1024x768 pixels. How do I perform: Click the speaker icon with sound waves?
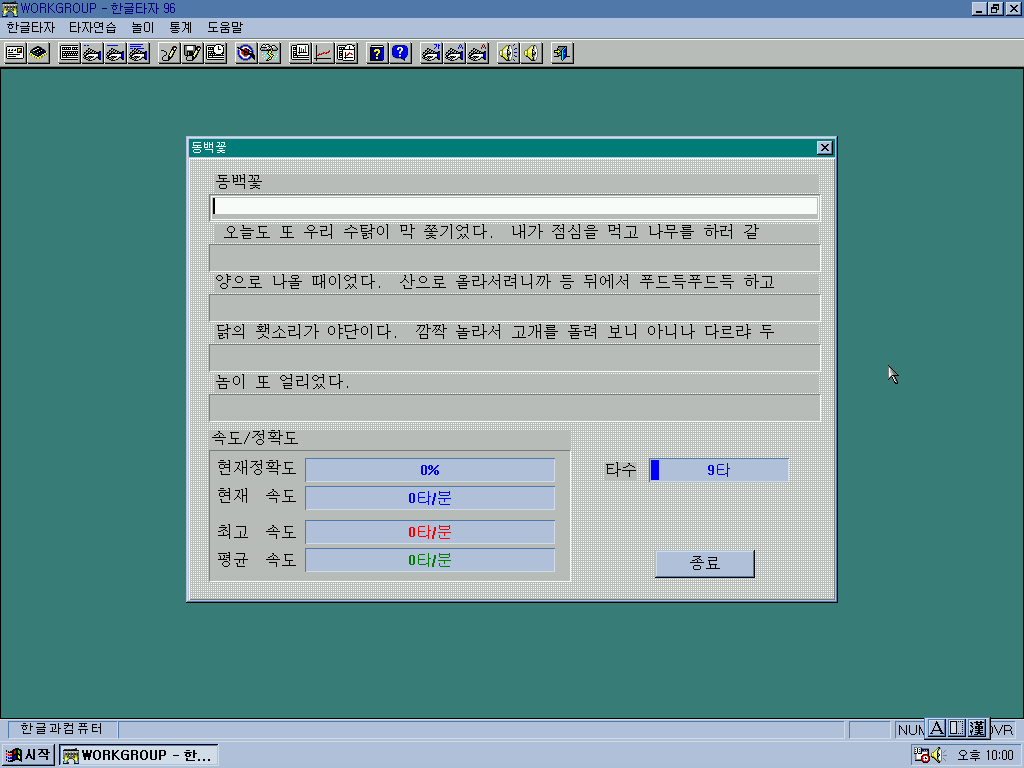[509, 53]
